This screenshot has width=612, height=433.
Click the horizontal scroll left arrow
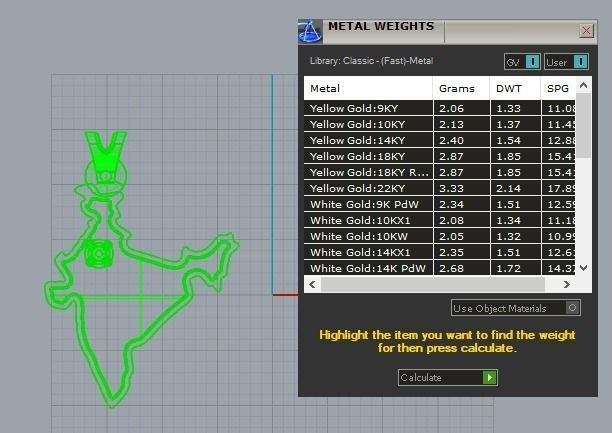[x=312, y=285]
